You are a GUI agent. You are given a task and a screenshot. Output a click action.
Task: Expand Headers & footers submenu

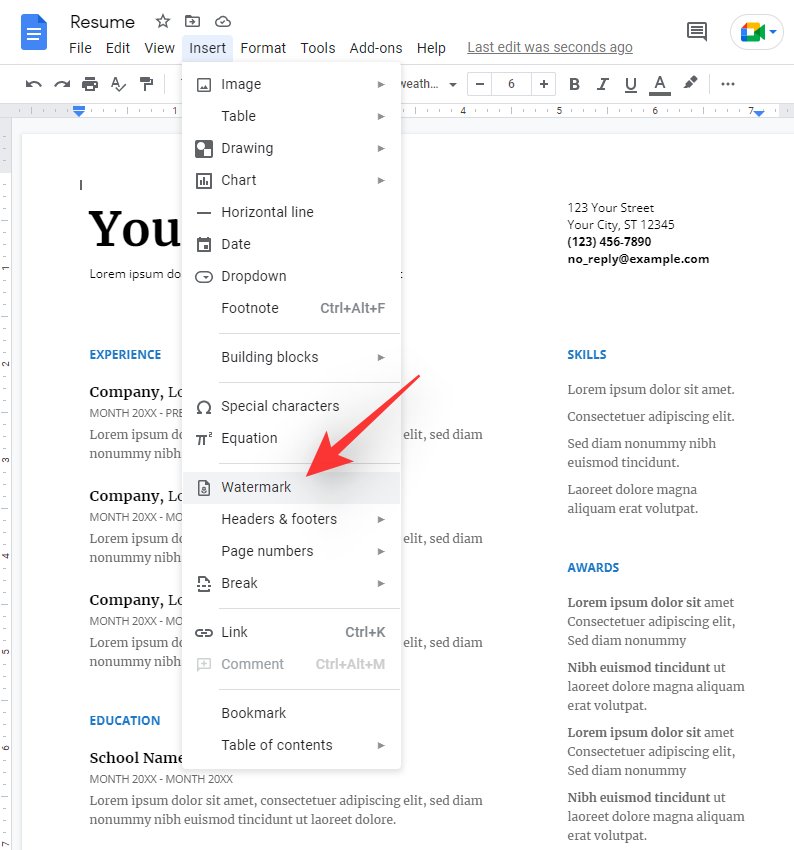tap(292, 519)
